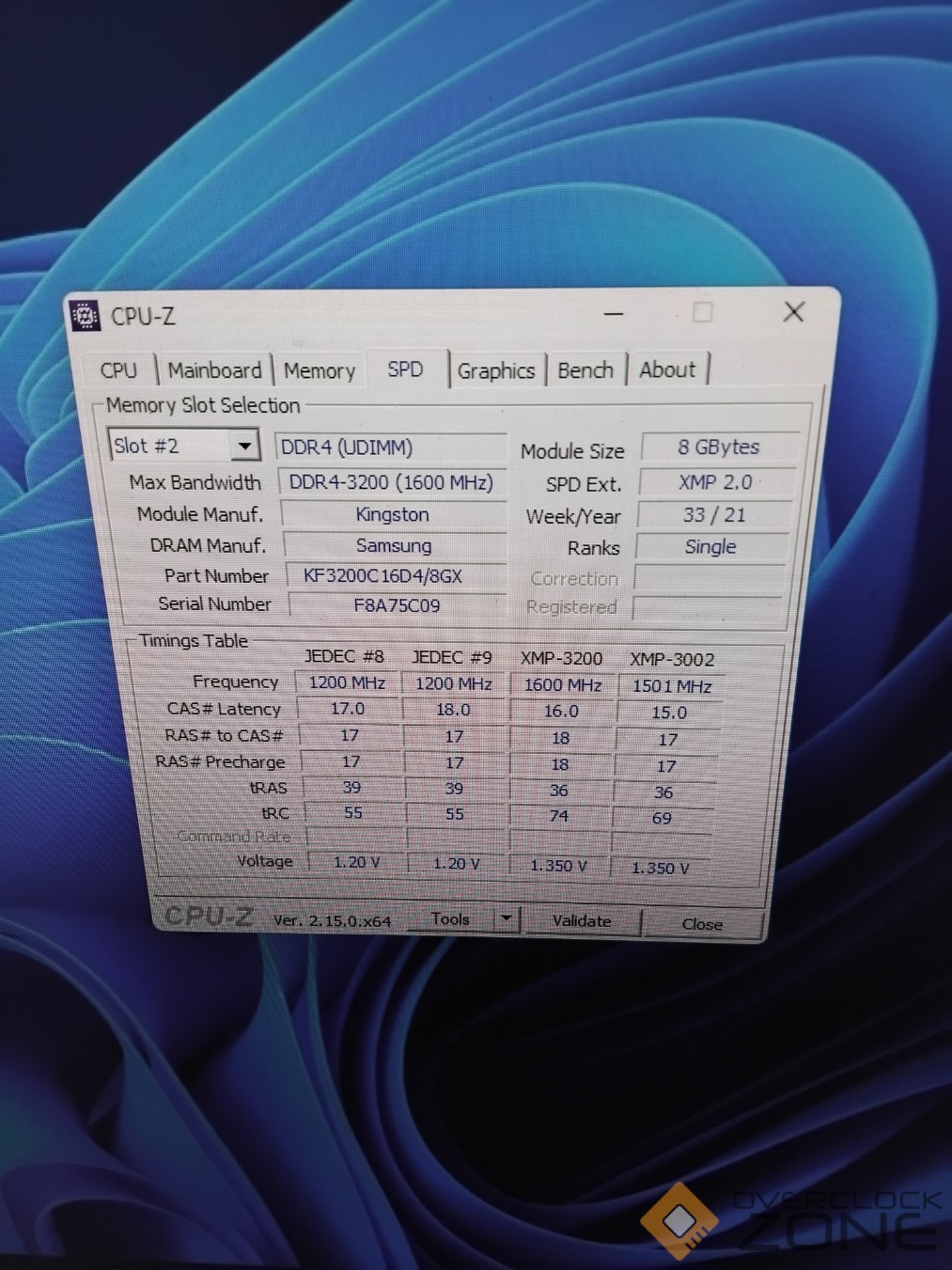The height and width of the screenshot is (1270, 952).
Task: Click the Kingston module manufacturer value
Action: tap(393, 515)
